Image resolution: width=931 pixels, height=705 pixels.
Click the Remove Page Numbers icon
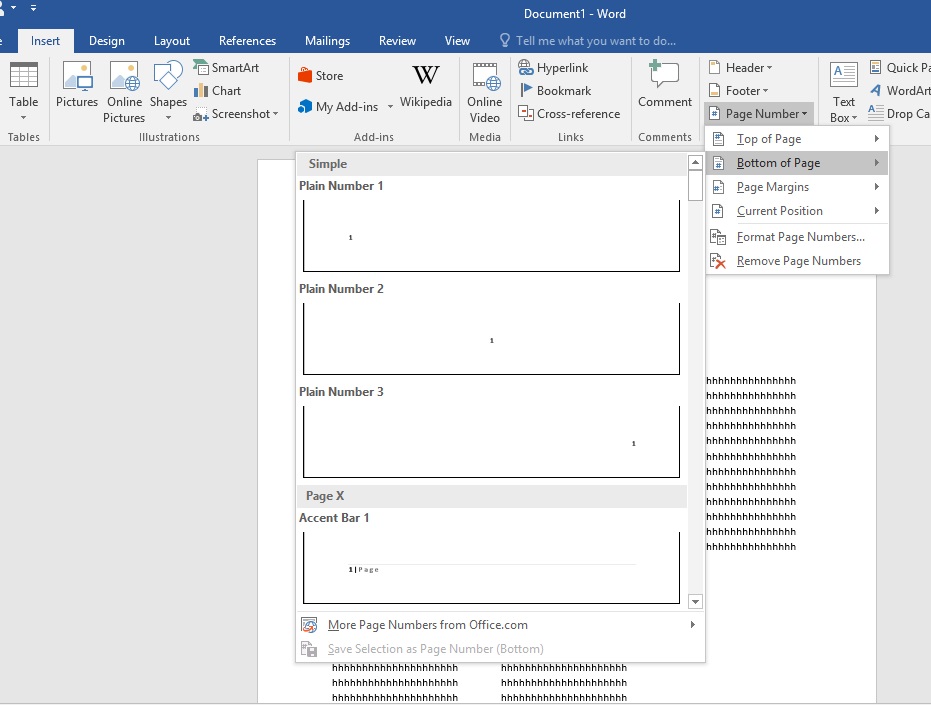coord(718,261)
